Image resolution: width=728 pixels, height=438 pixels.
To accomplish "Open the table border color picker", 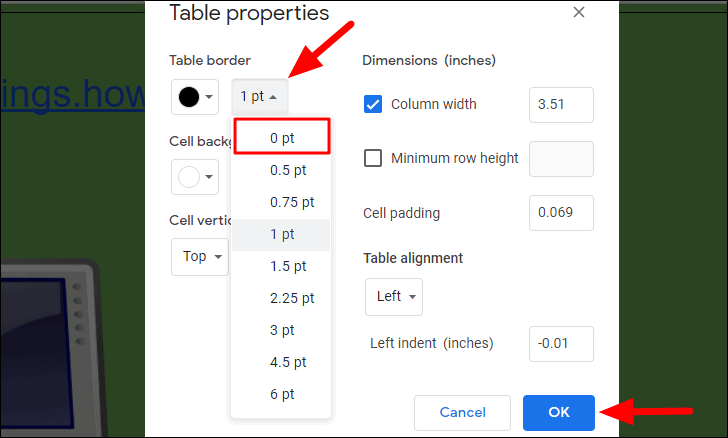I will point(195,97).
